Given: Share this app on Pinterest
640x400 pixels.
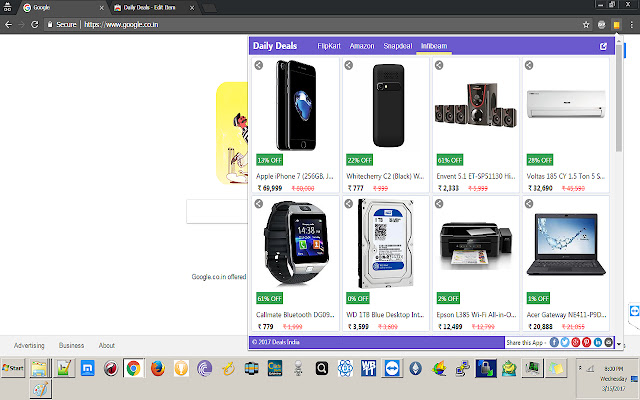Looking at the screenshot, I should [x=587, y=342].
